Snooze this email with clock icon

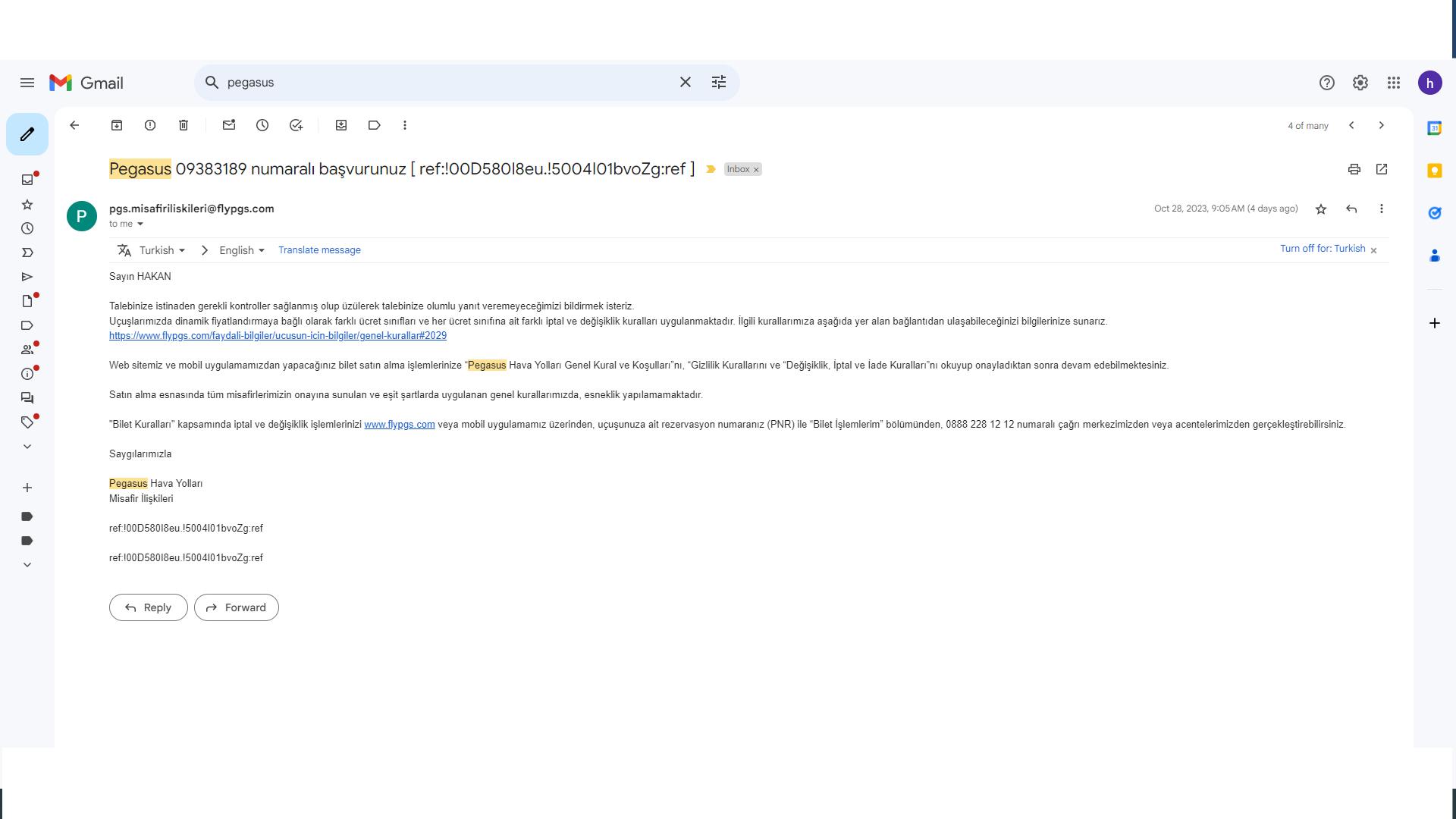(262, 125)
